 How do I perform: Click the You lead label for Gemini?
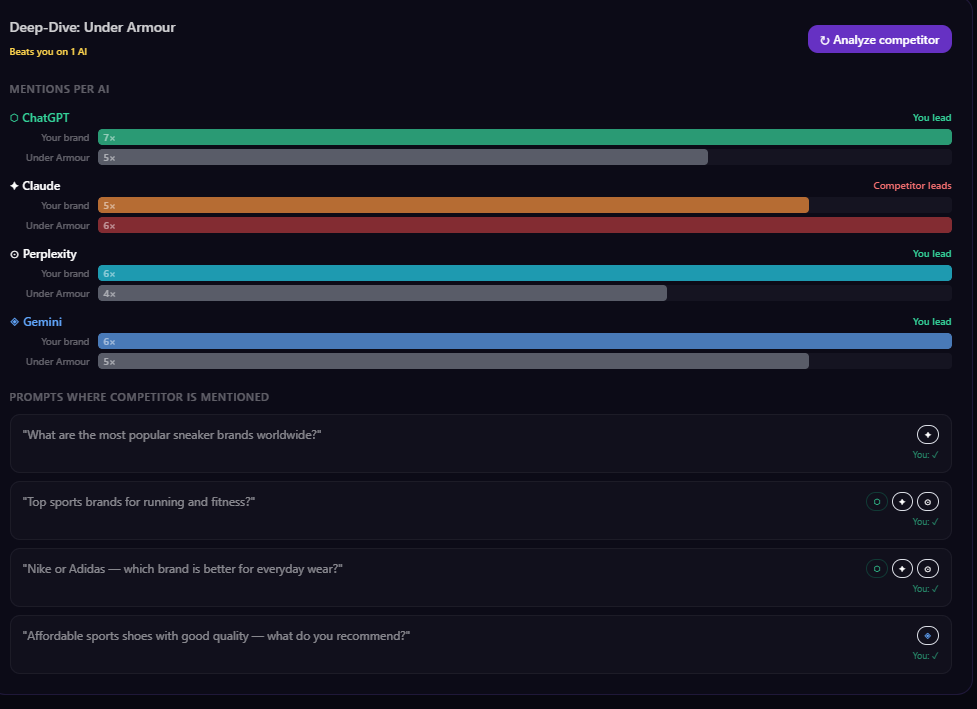[x=932, y=321]
